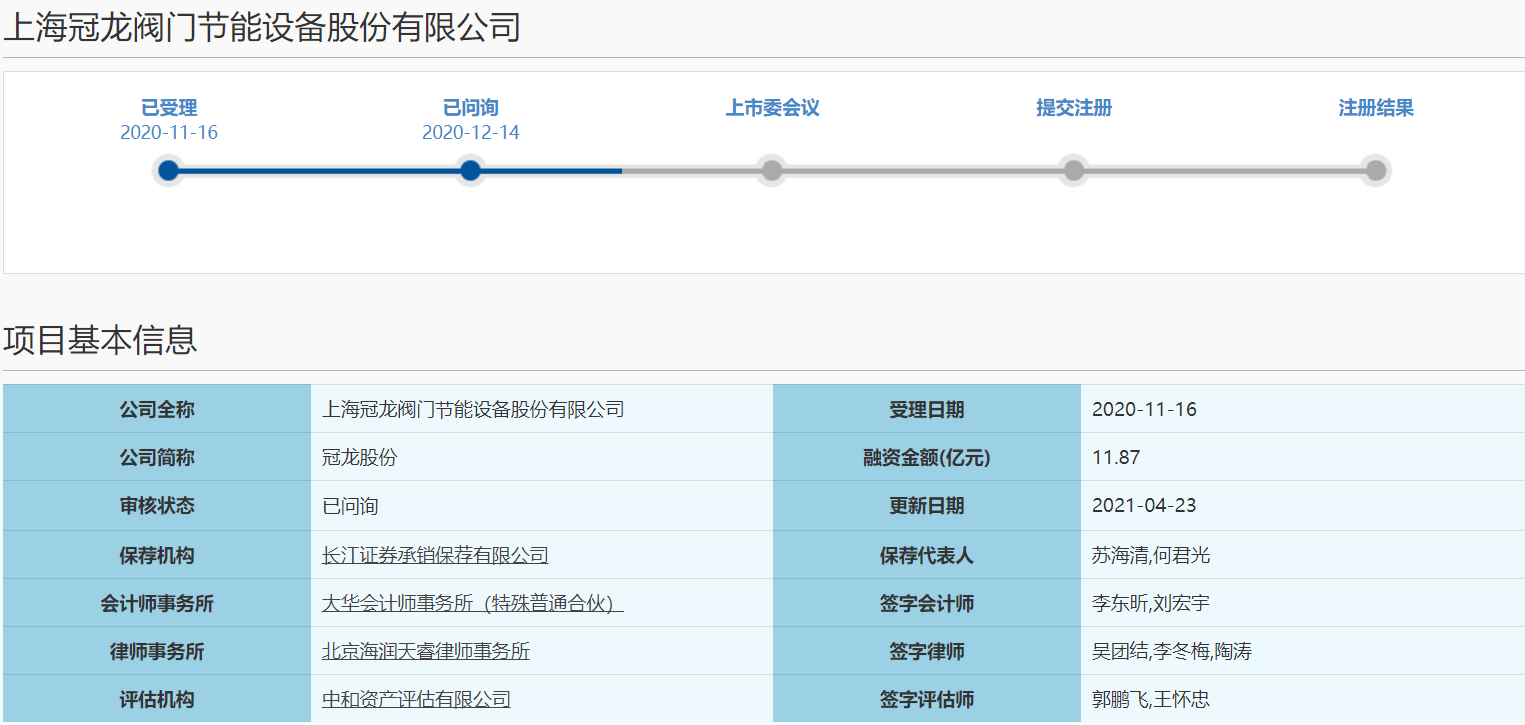Screen dimensions: 1525x725
Task: Click the 注册结果 progress stage dot
Action: click(x=1376, y=171)
